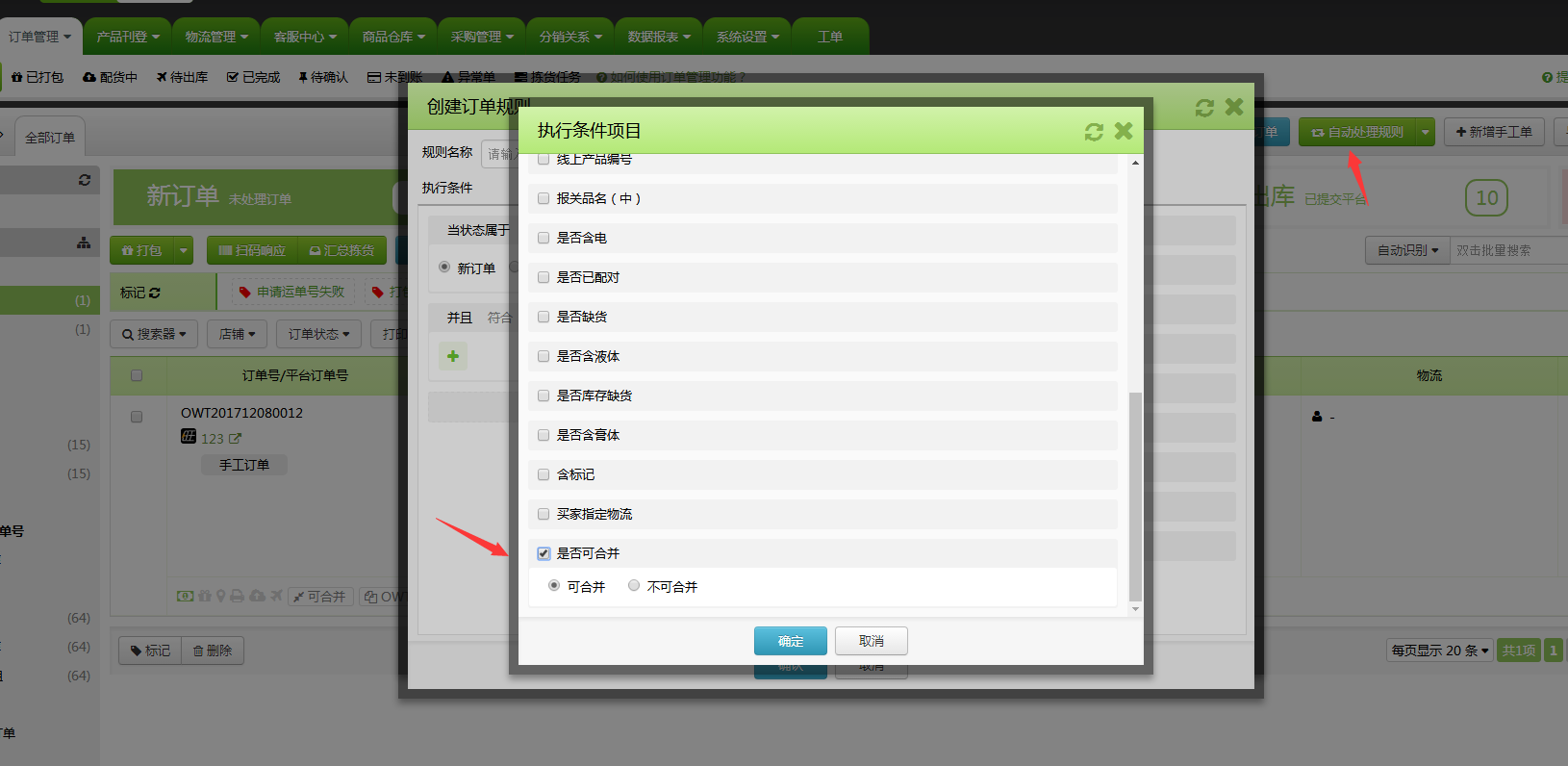The image size is (1568, 766).
Task: Click the dialog's vertical scrollbar thumb
Action: 1135,497
